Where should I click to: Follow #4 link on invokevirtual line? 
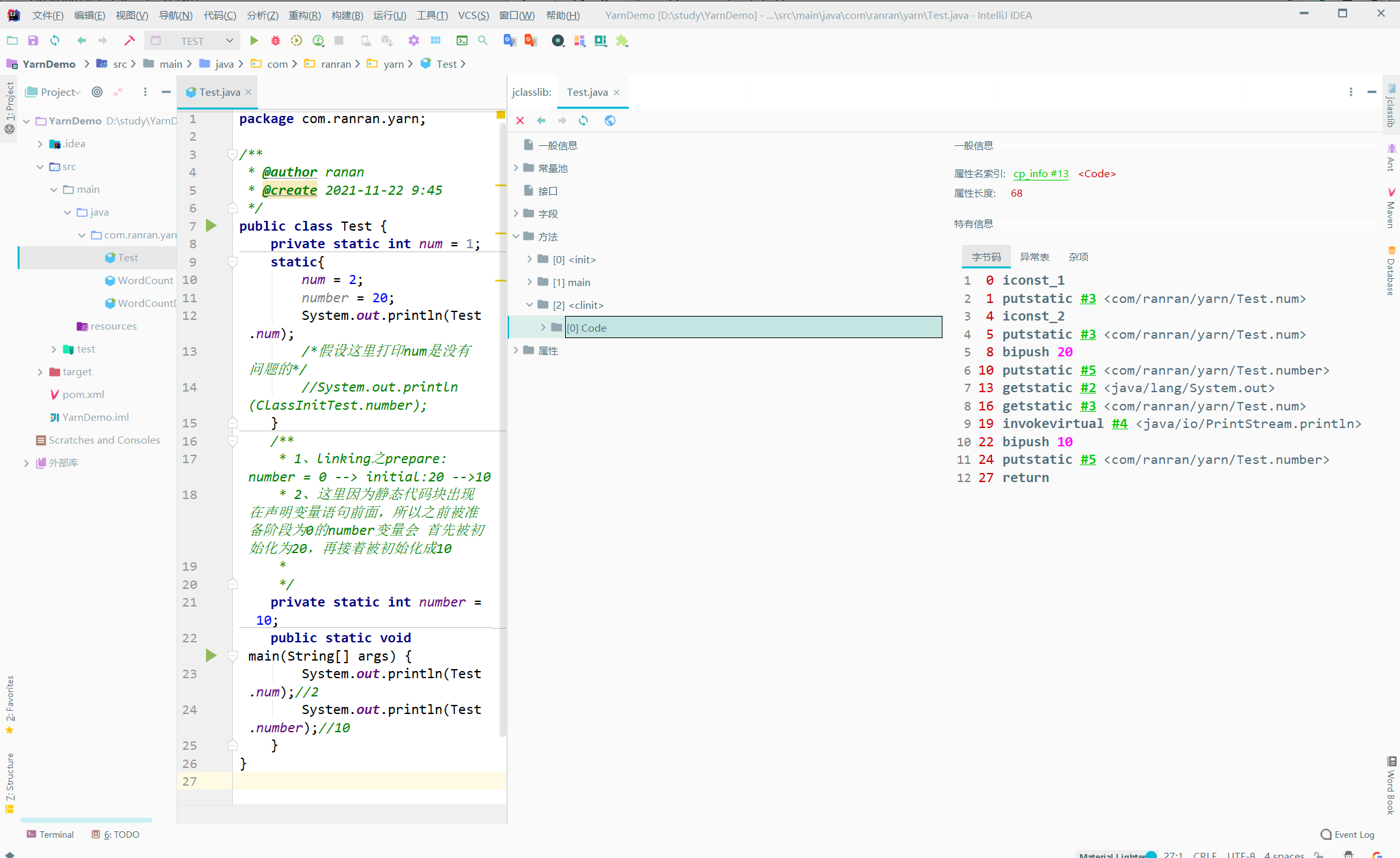point(1119,423)
